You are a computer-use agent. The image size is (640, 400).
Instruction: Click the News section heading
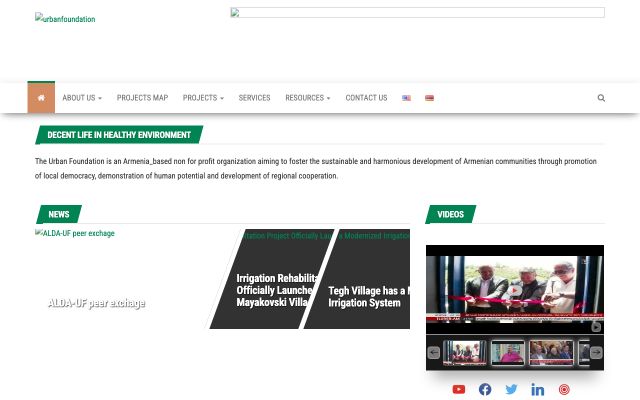(x=59, y=214)
